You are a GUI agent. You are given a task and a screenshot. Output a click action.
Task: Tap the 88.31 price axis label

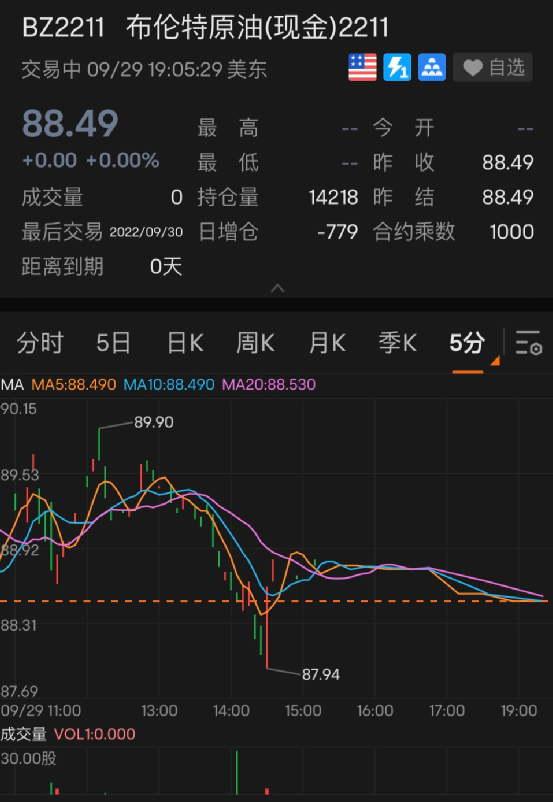point(18,626)
